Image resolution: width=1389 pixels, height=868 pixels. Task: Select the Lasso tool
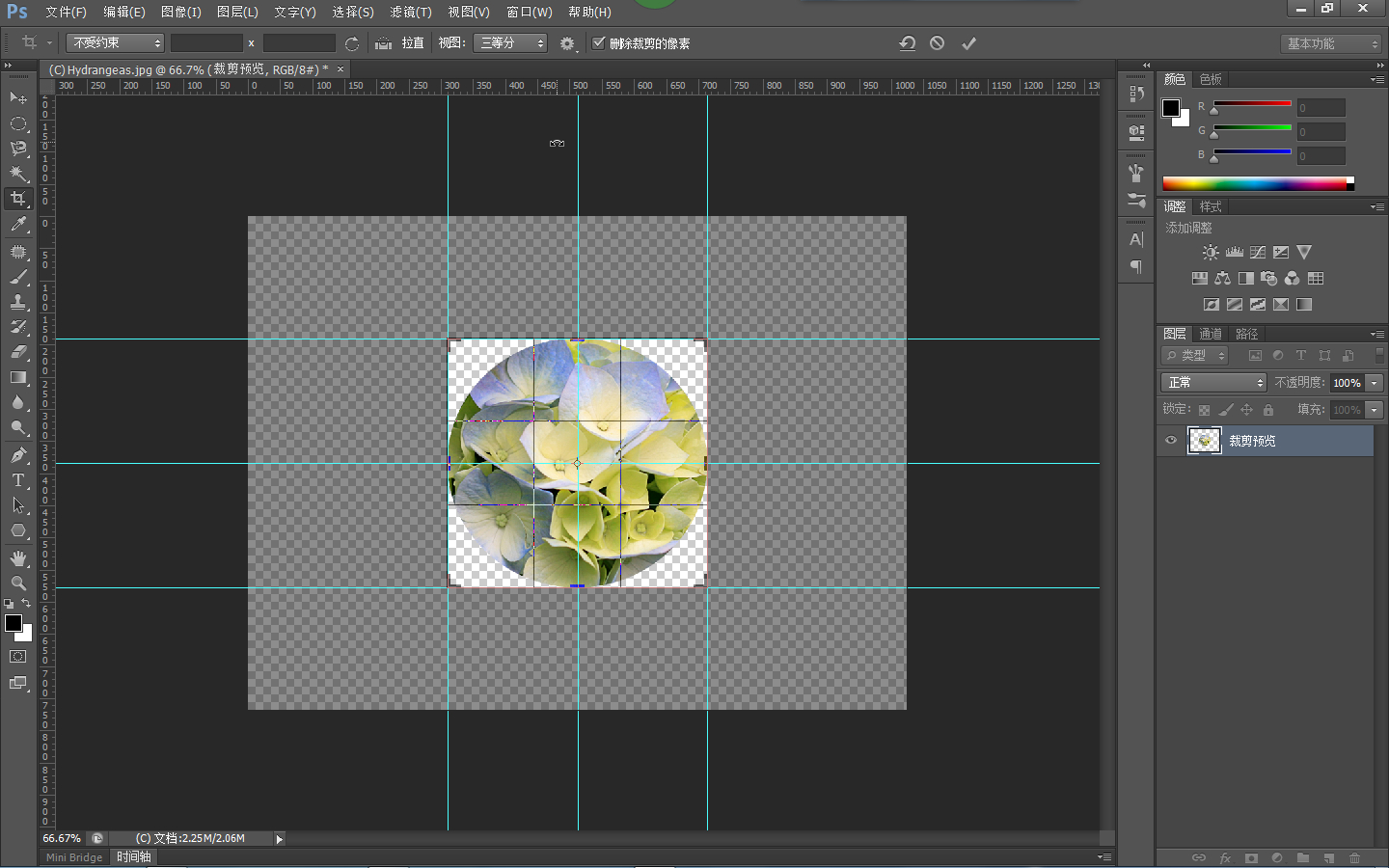click(17, 149)
